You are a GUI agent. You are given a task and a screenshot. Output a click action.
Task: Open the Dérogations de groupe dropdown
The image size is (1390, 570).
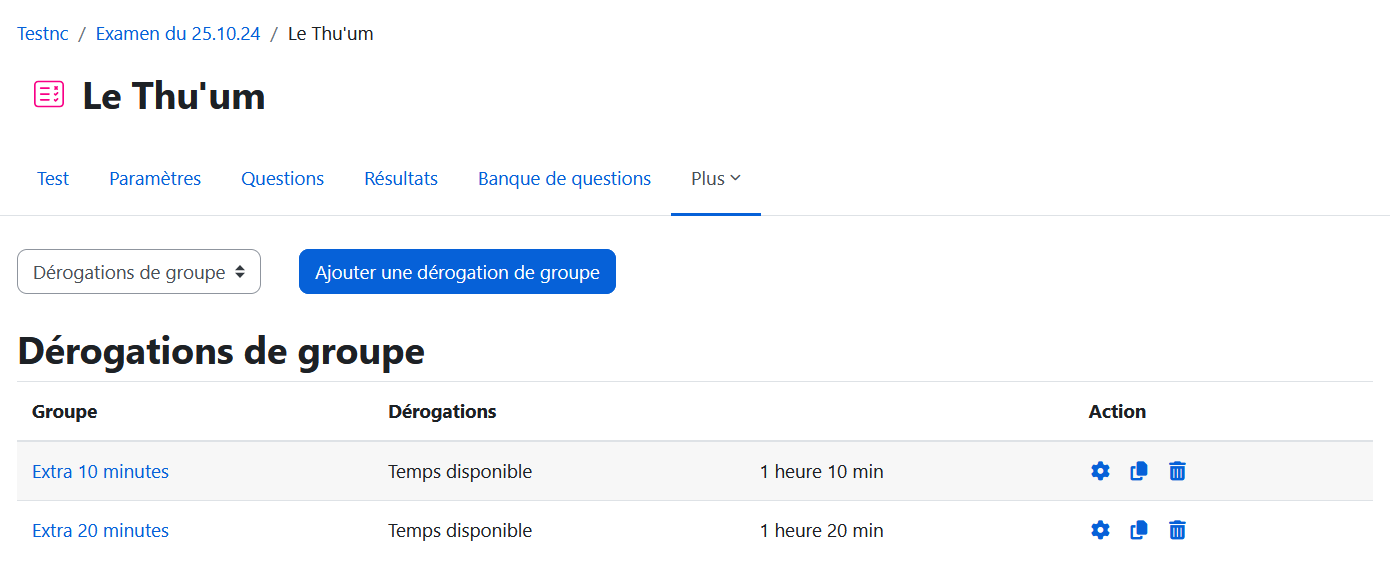(139, 272)
